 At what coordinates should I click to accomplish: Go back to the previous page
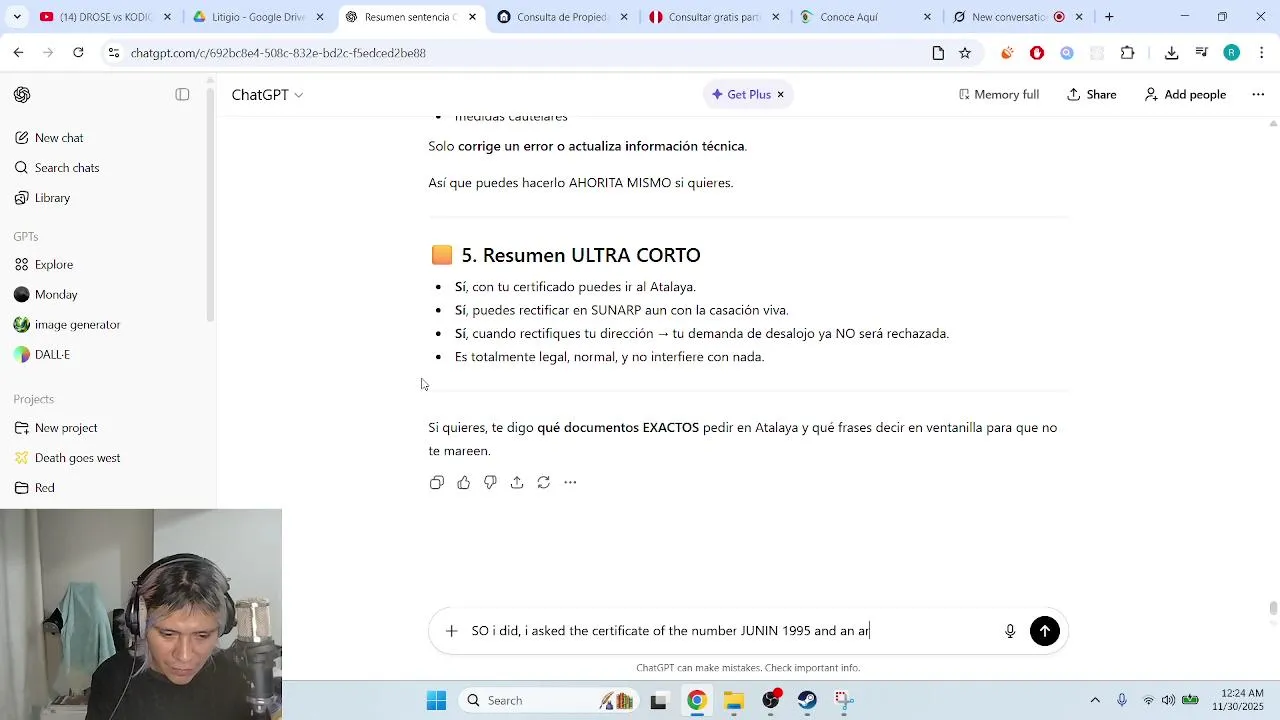click(18, 53)
